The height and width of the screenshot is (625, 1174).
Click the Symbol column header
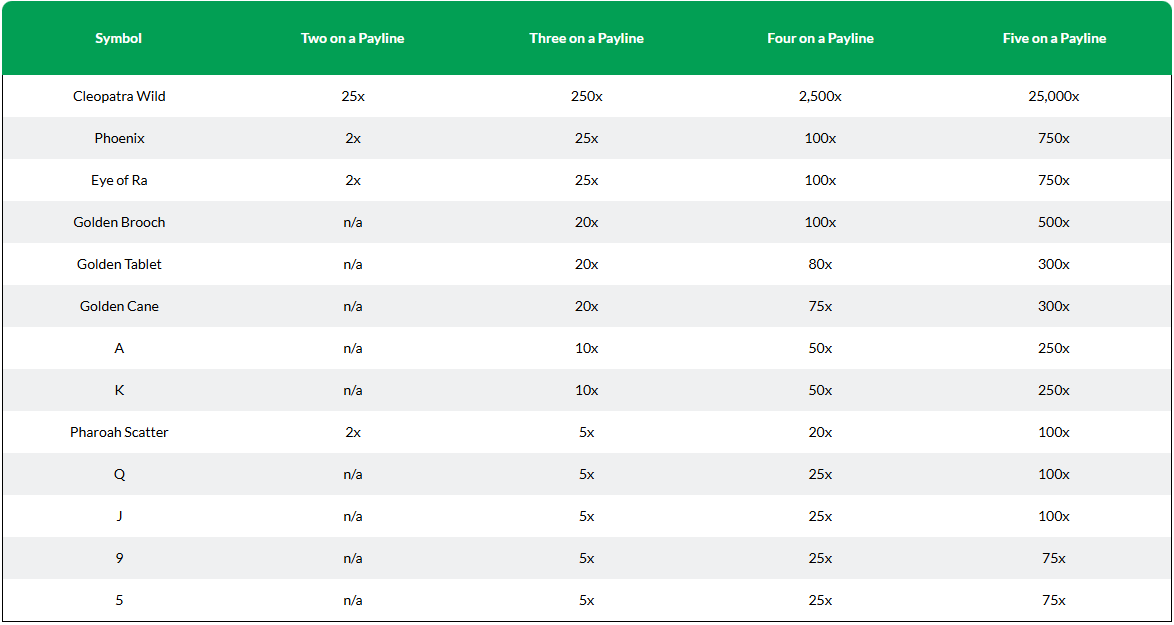118,39
